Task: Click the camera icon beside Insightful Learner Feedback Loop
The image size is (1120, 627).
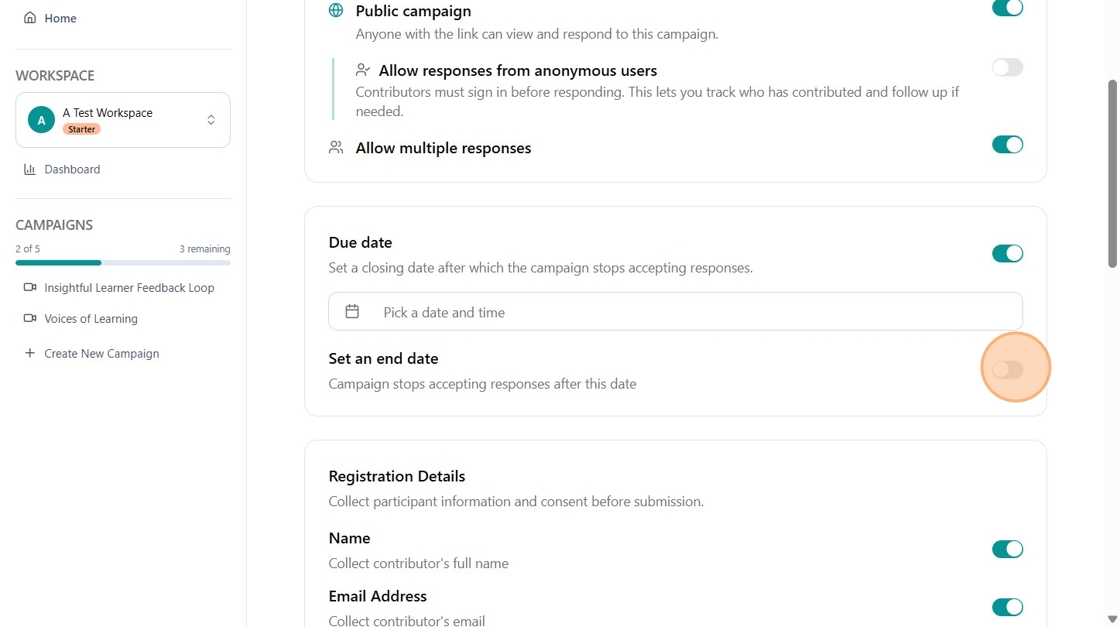Action: [x=30, y=288]
